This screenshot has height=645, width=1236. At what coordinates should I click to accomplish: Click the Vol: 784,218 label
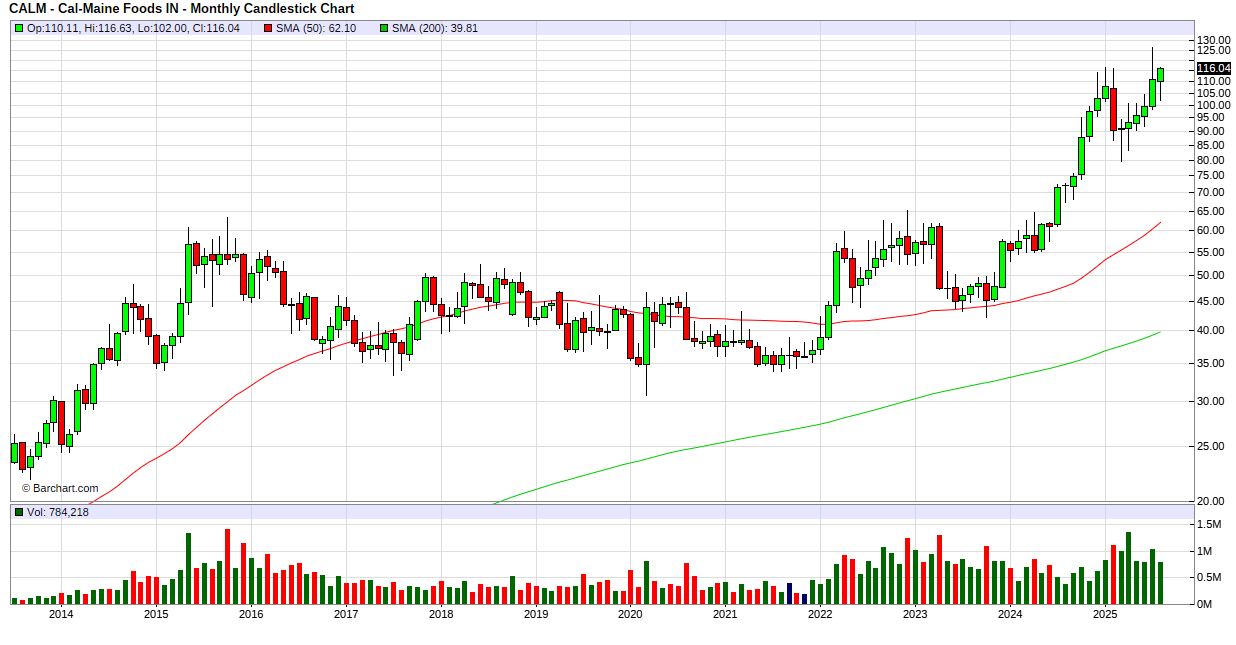click(58, 512)
